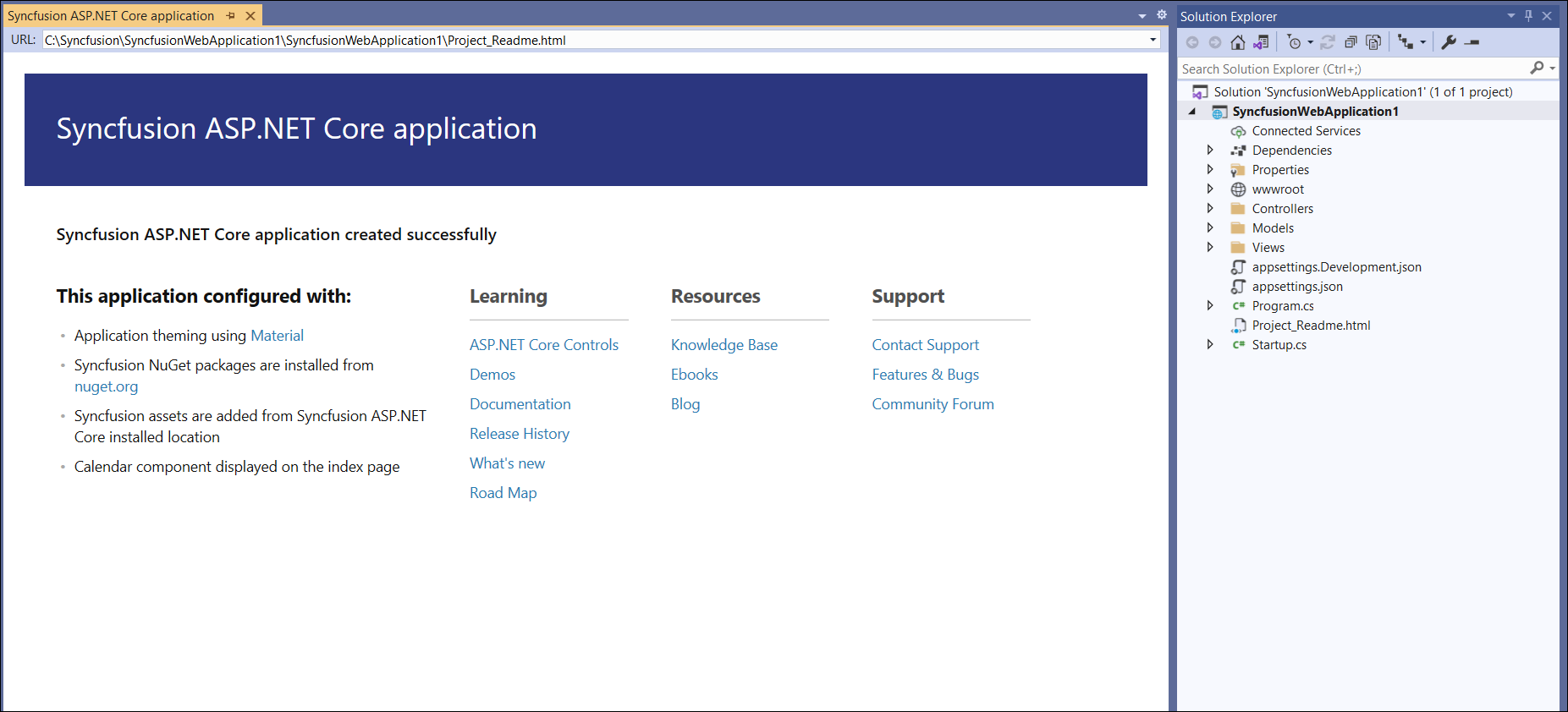1568x712 pixels.
Task: Open Solution Explorer window position dropdown
Action: tap(1511, 16)
